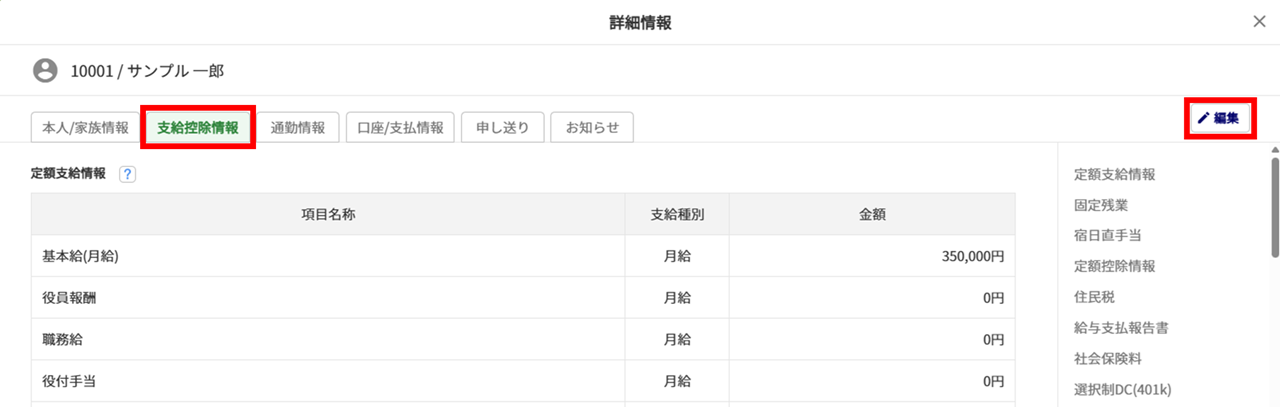Viewport: 1280px width, 407px height.
Task: Open the 本人/家族情報 tab
Action: pos(85,128)
